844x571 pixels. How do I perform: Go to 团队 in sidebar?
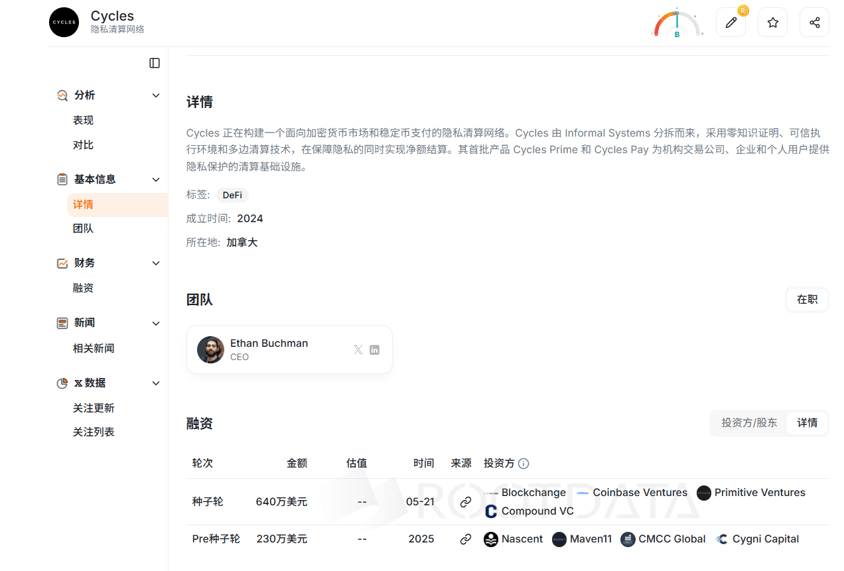83,228
